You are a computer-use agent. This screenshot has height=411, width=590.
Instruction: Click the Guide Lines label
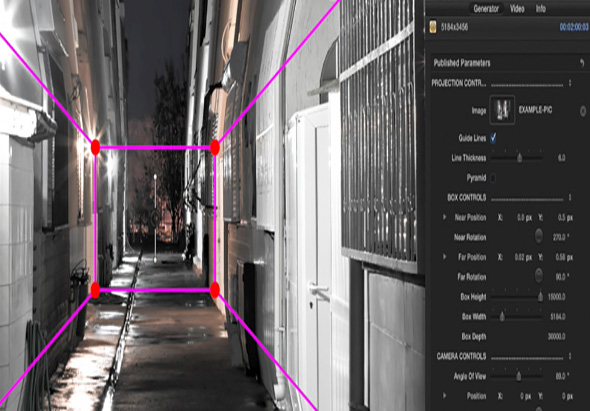(472, 138)
